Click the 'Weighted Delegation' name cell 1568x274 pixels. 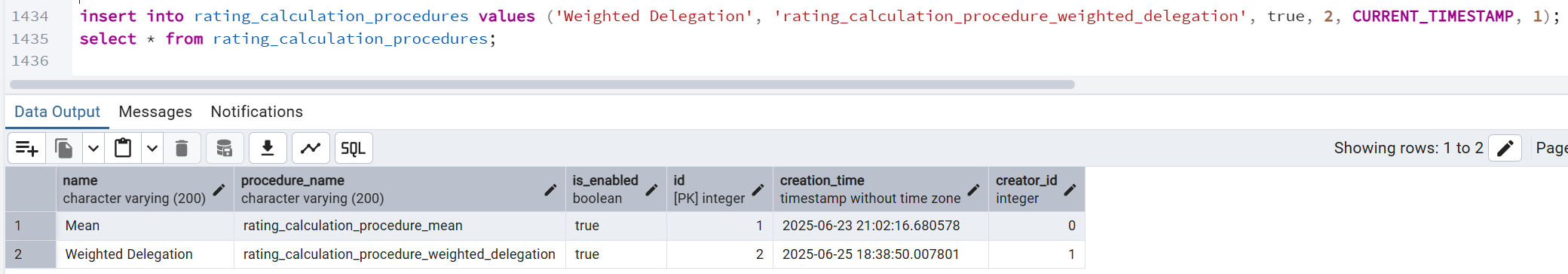(145, 254)
